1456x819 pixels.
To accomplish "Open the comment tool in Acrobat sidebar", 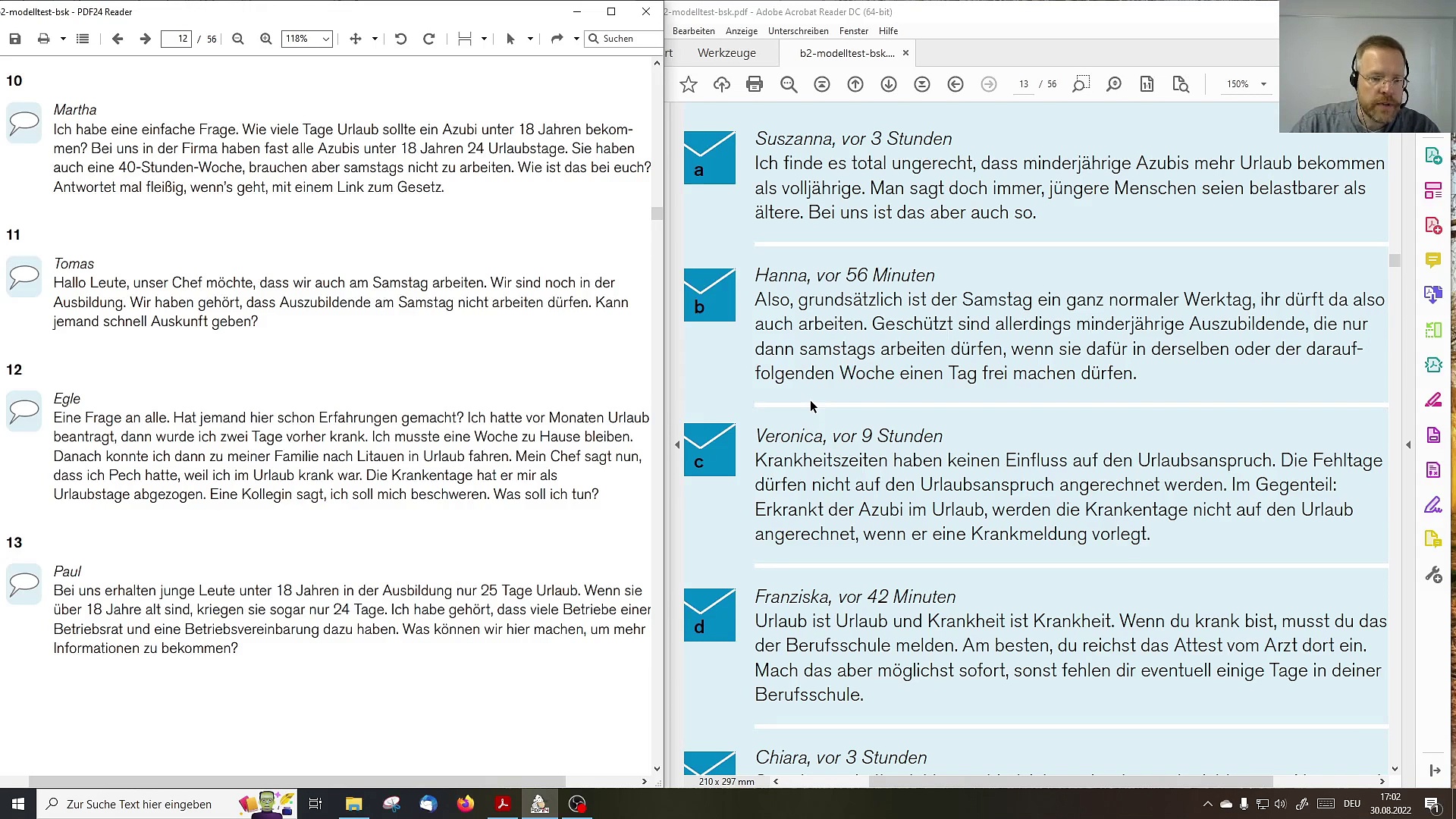I will click(1433, 260).
